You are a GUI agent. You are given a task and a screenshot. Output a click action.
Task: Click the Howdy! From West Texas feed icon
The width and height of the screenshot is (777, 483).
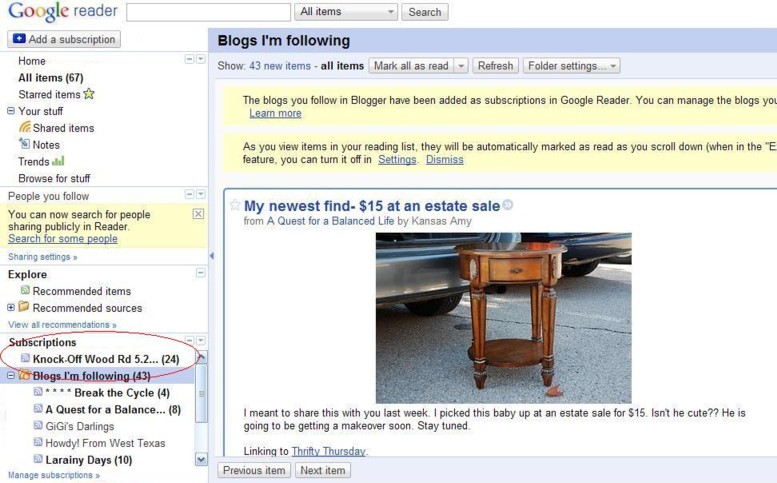coord(38,442)
